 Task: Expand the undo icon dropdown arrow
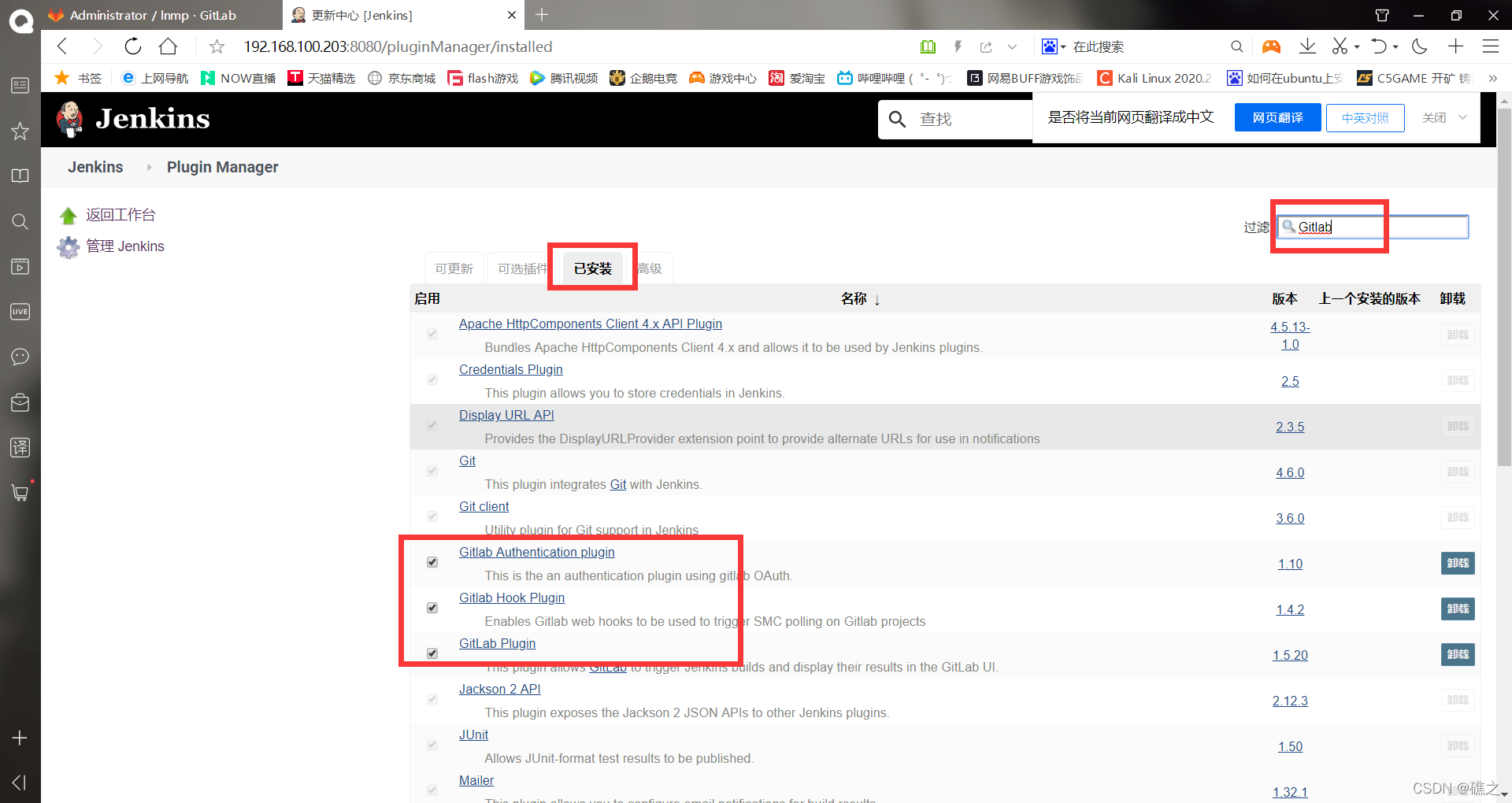(x=1395, y=47)
